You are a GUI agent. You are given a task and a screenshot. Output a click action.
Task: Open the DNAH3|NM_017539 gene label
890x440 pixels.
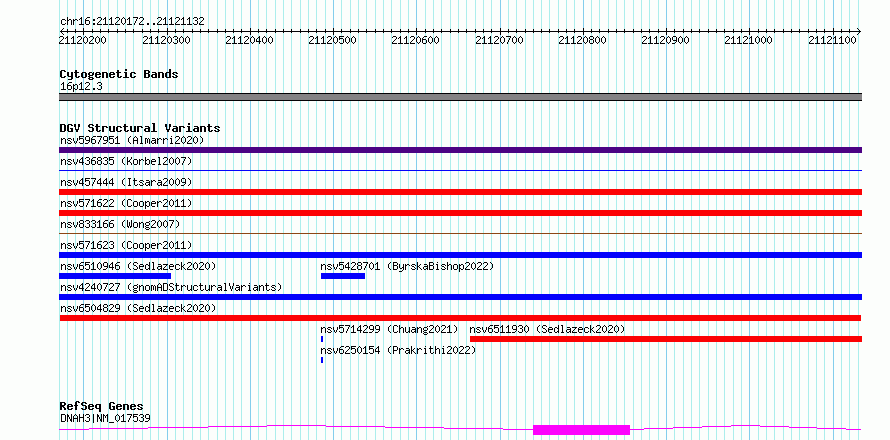point(105,418)
